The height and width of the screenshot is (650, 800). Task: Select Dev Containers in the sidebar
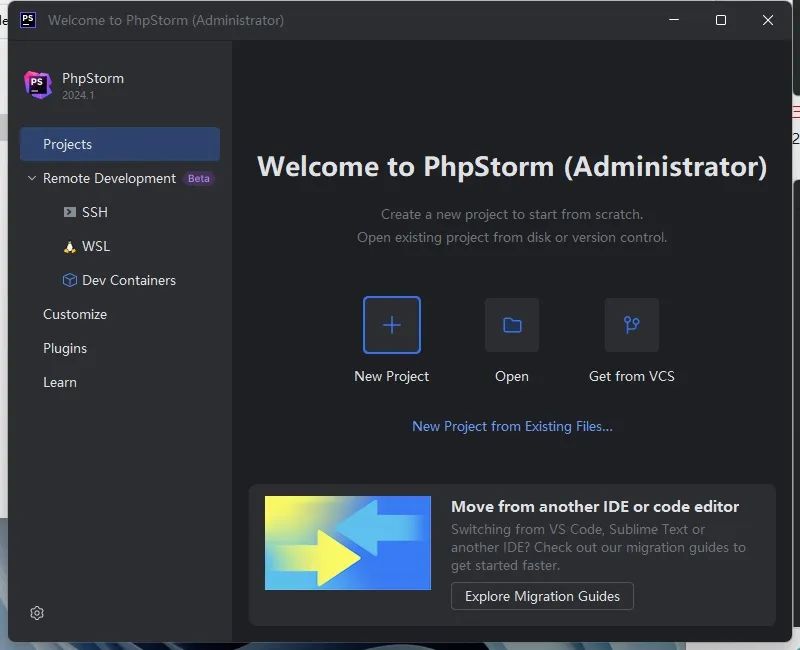pos(129,280)
